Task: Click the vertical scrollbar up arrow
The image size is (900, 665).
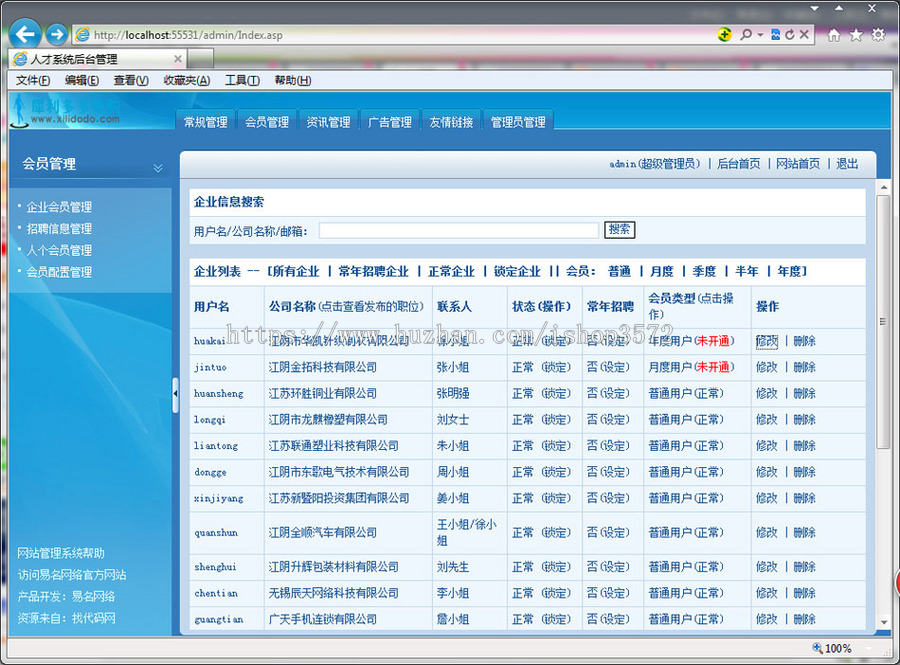Action: coord(883,187)
